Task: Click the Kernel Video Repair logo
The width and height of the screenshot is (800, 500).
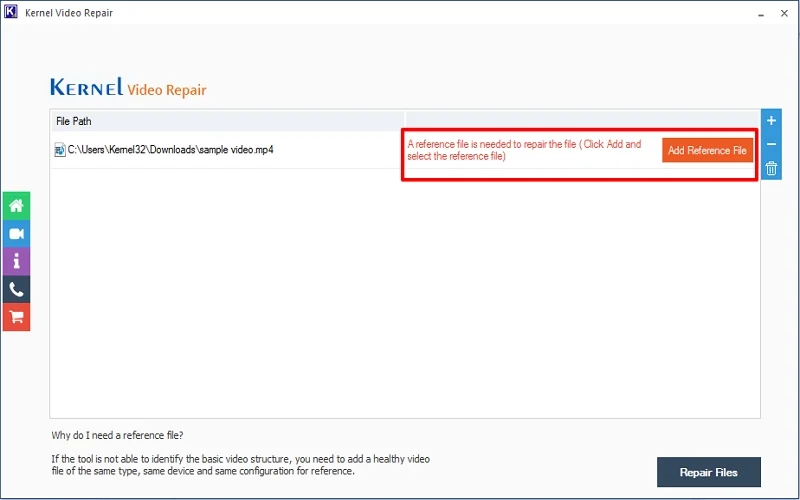Action: coord(128,88)
